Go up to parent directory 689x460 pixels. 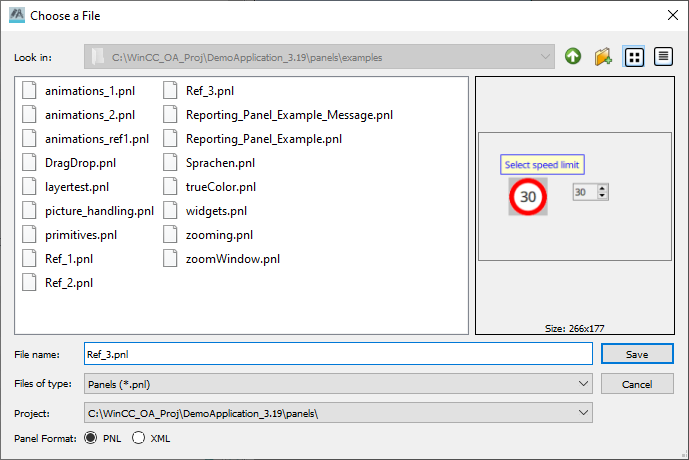tap(573, 57)
